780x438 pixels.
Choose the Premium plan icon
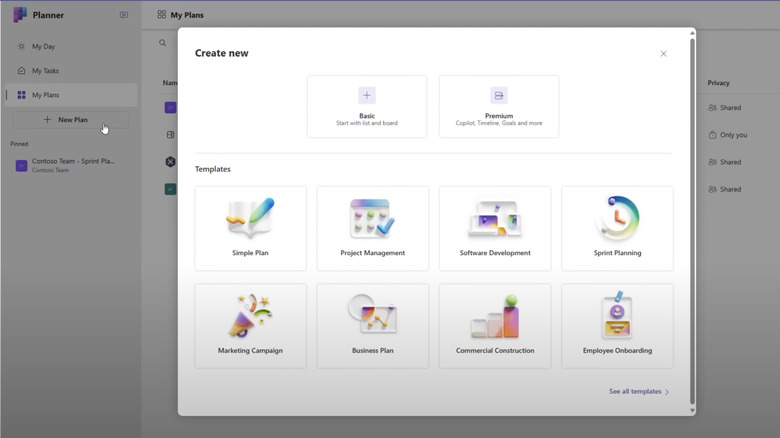[498, 95]
